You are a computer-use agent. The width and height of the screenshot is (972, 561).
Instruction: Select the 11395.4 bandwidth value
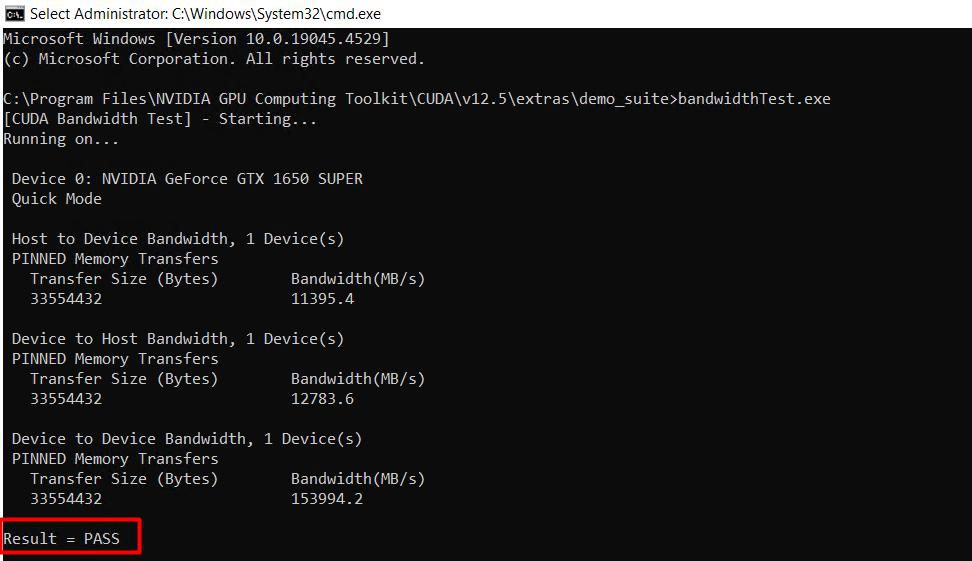(322, 299)
